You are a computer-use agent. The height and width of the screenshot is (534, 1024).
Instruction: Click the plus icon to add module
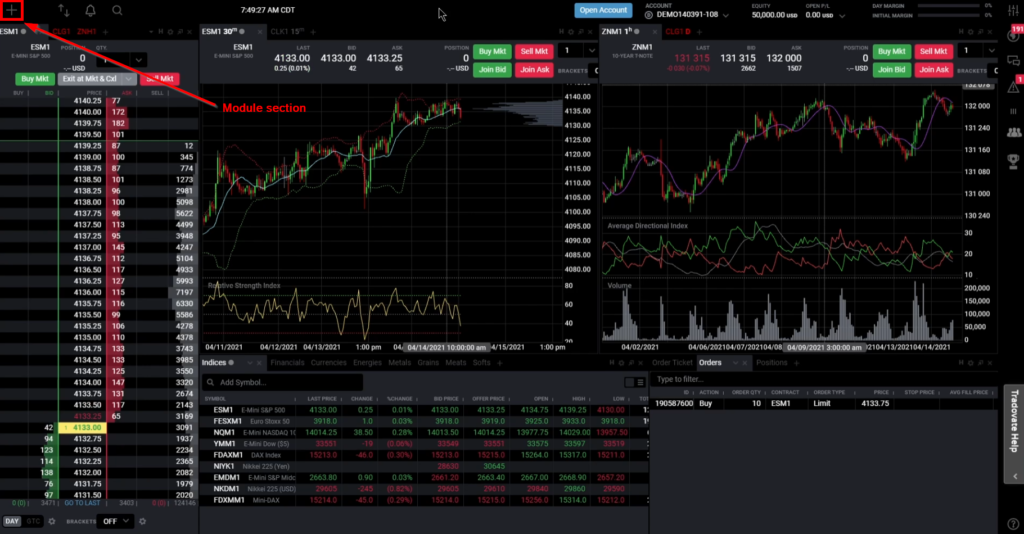pyautogui.click(x=13, y=11)
